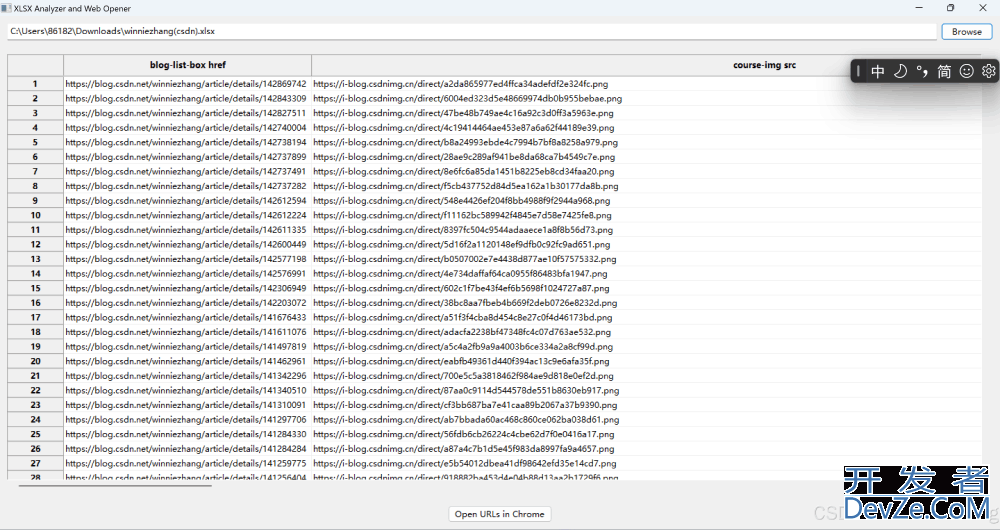Image resolution: width=1000 pixels, height=530 pixels.
Task: Click blog link ending 142737282
Action: click(x=186, y=186)
